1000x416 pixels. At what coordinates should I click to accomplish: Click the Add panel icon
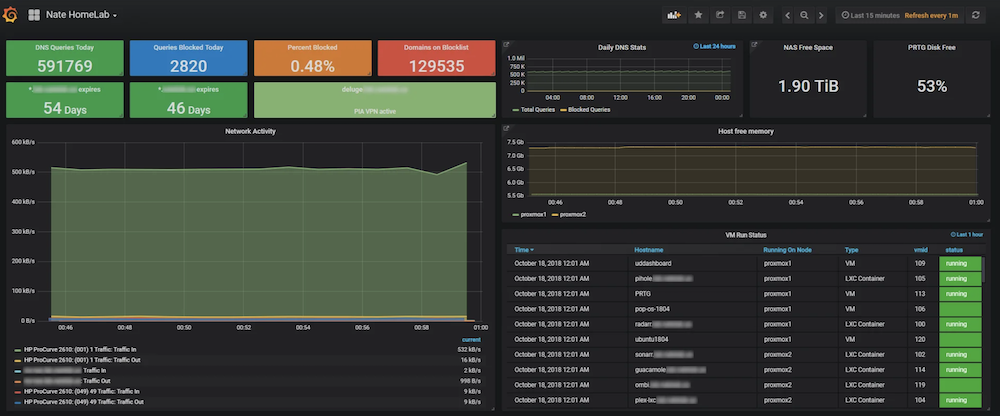(x=674, y=15)
